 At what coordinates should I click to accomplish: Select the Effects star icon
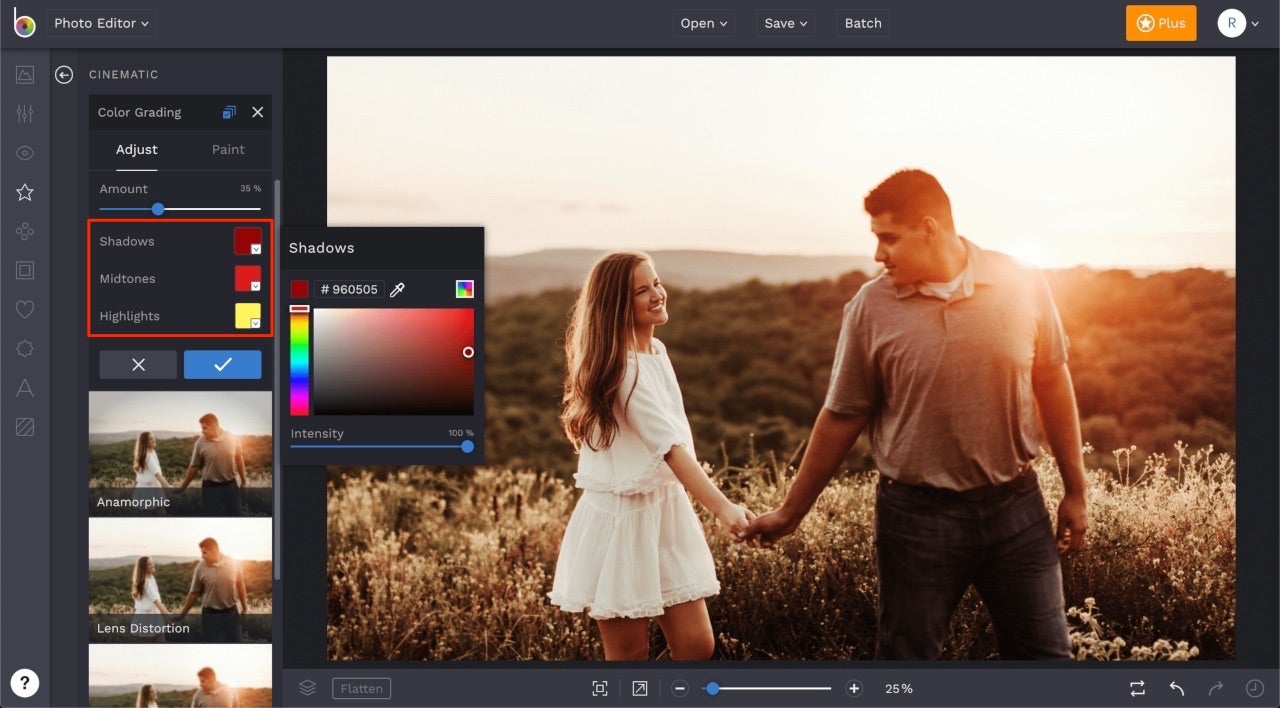pyautogui.click(x=24, y=192)
